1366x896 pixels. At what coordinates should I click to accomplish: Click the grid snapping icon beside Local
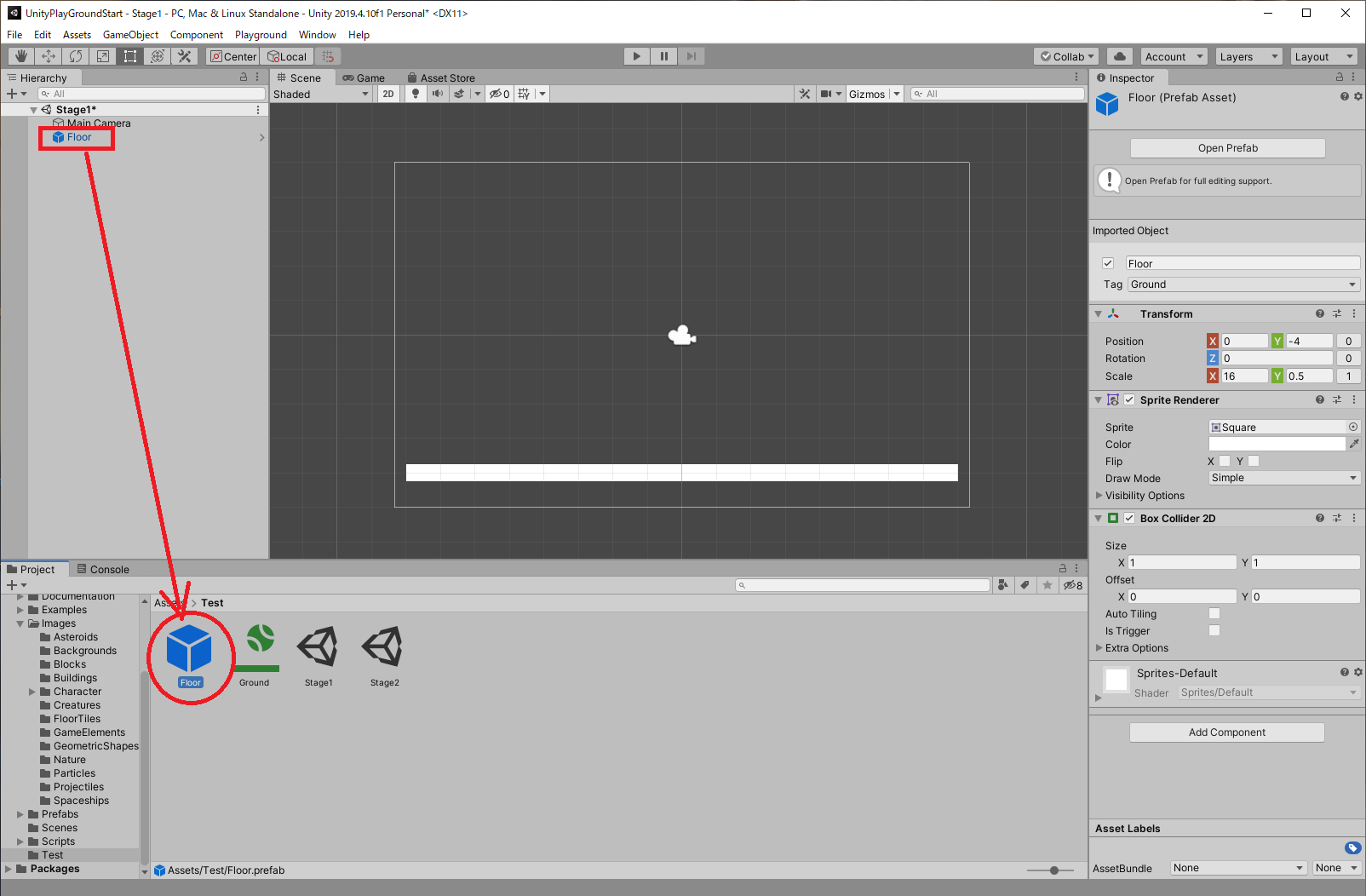(x=328, y=56)
